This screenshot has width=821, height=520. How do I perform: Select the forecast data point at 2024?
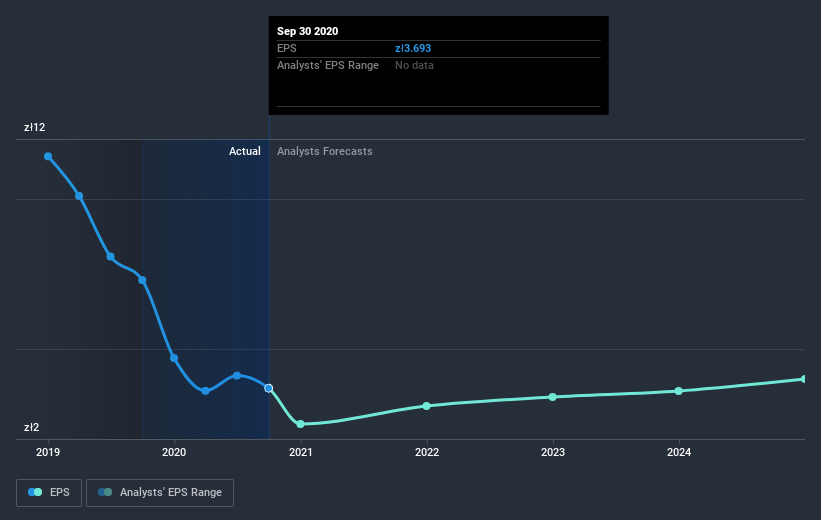coord(679,391)
